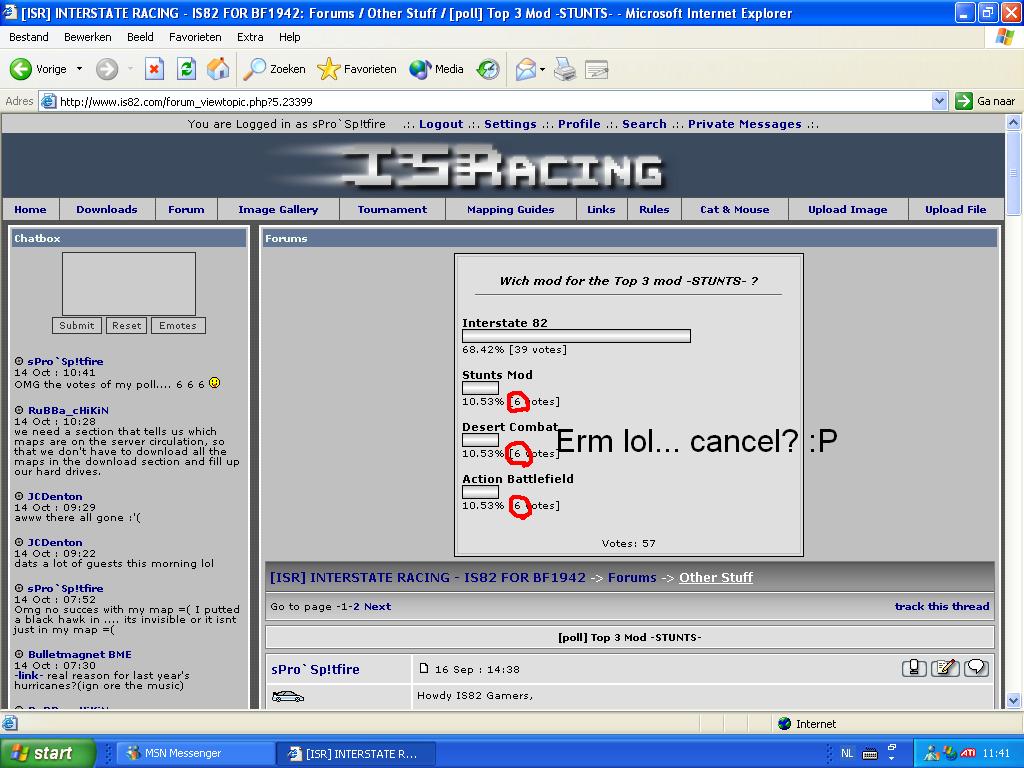This screenshot has height=768, width=1024.
Task: Click the edit page toolbar icon
Action: 596,69
